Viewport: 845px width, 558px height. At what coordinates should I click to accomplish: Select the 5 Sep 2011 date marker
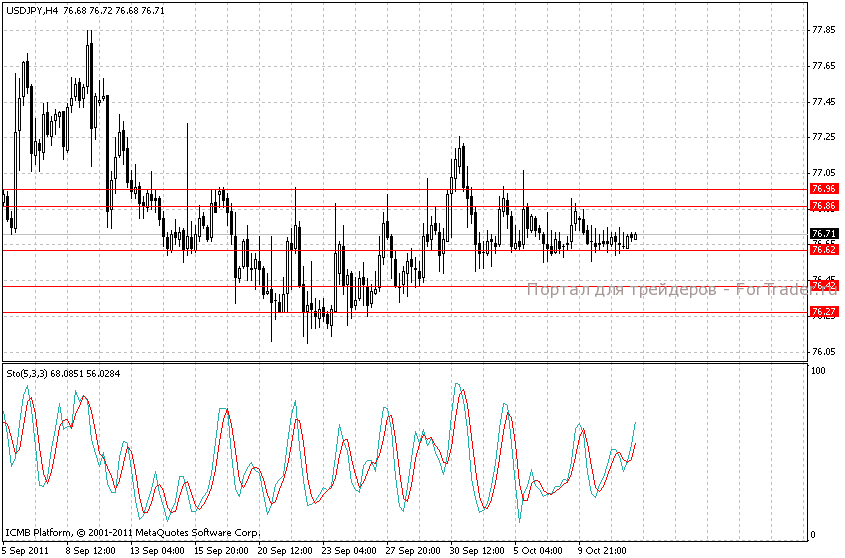coord(26,550)
